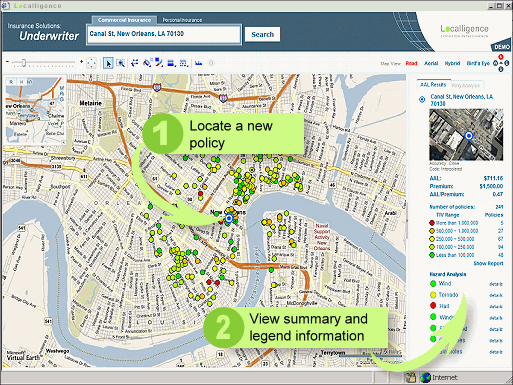Screen dimensions: 513x385
Task: Click the red Hail hazard indicator
Action: (x=433, y=306)
